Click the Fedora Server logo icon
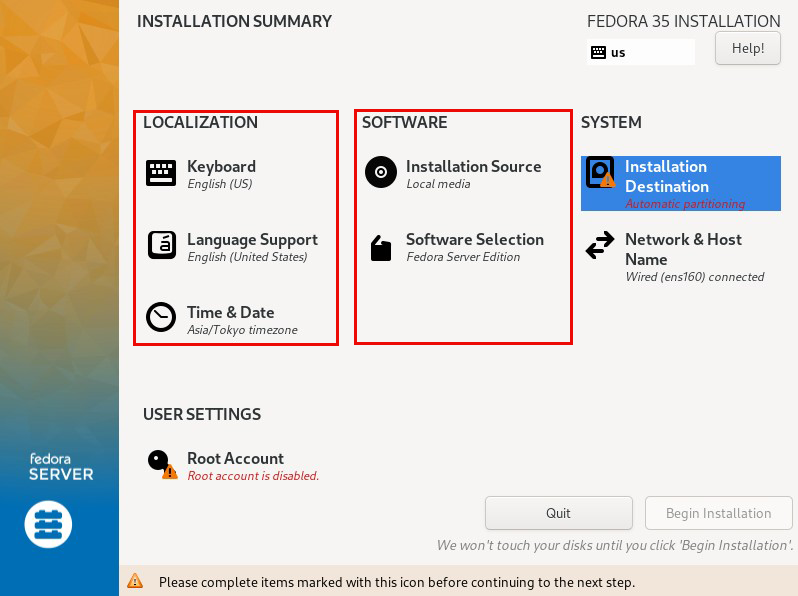 tap(48, 524)
